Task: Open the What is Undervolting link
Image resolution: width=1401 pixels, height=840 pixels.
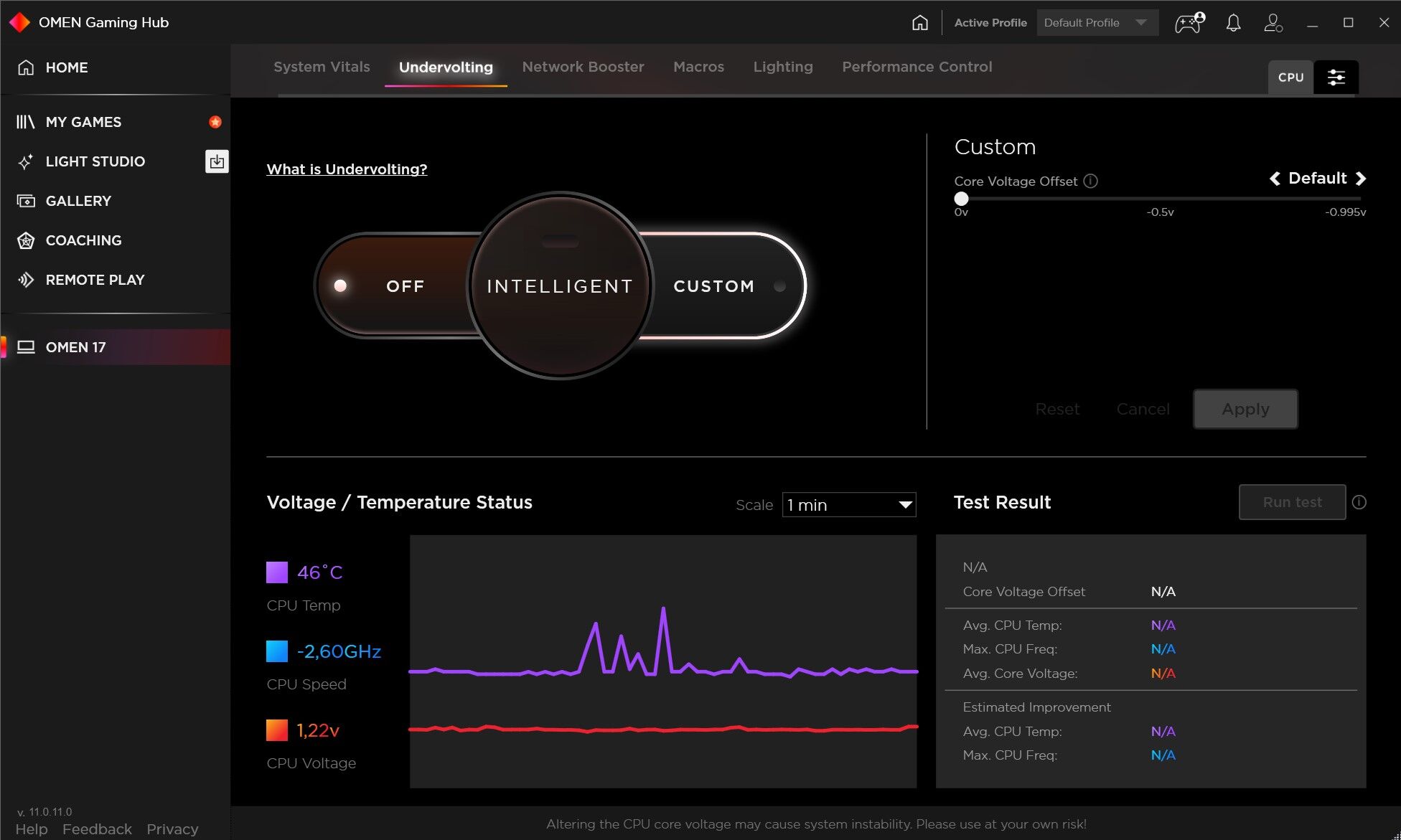Action: point(347,169)
